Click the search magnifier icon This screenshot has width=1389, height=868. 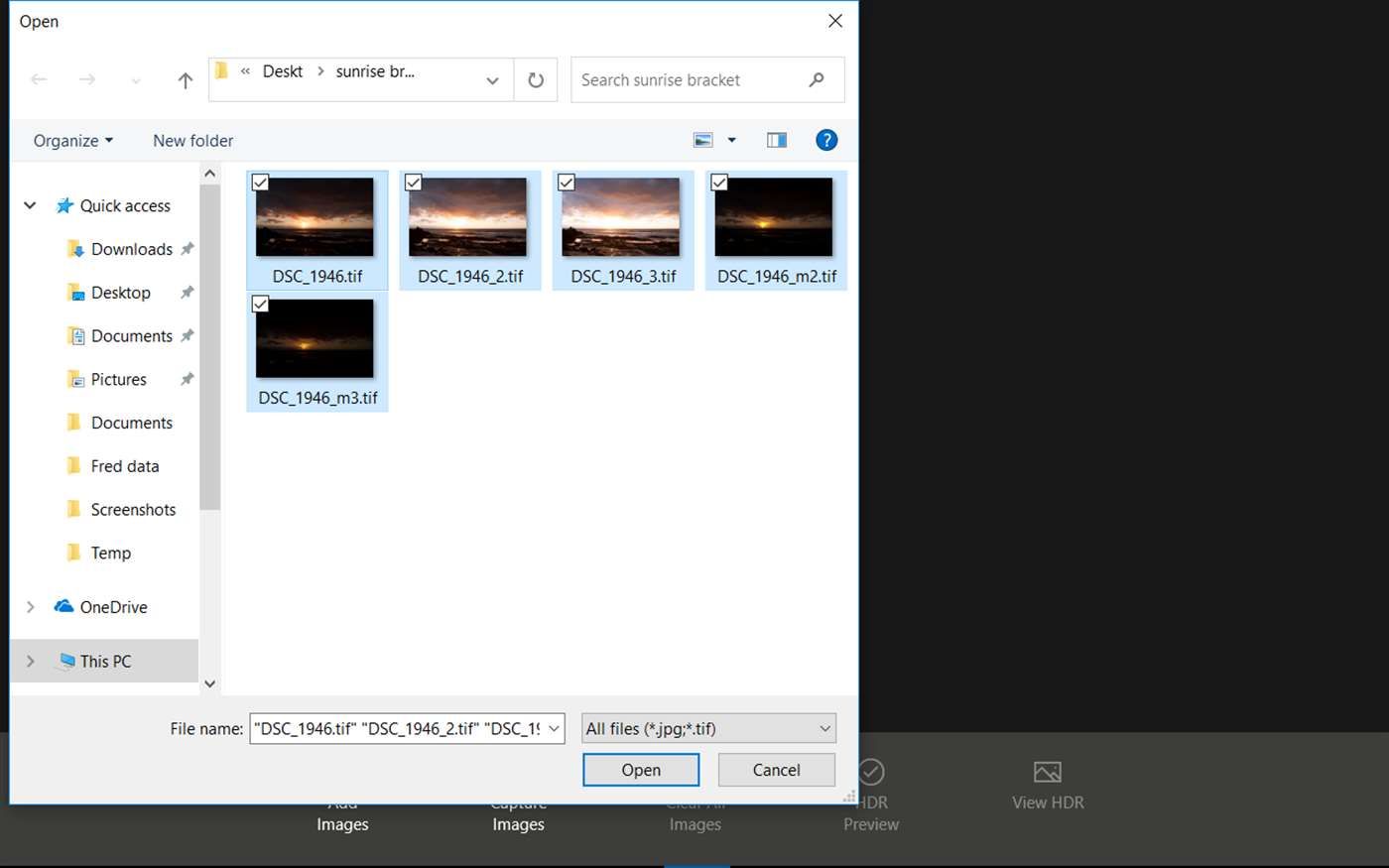pos(817,79)
